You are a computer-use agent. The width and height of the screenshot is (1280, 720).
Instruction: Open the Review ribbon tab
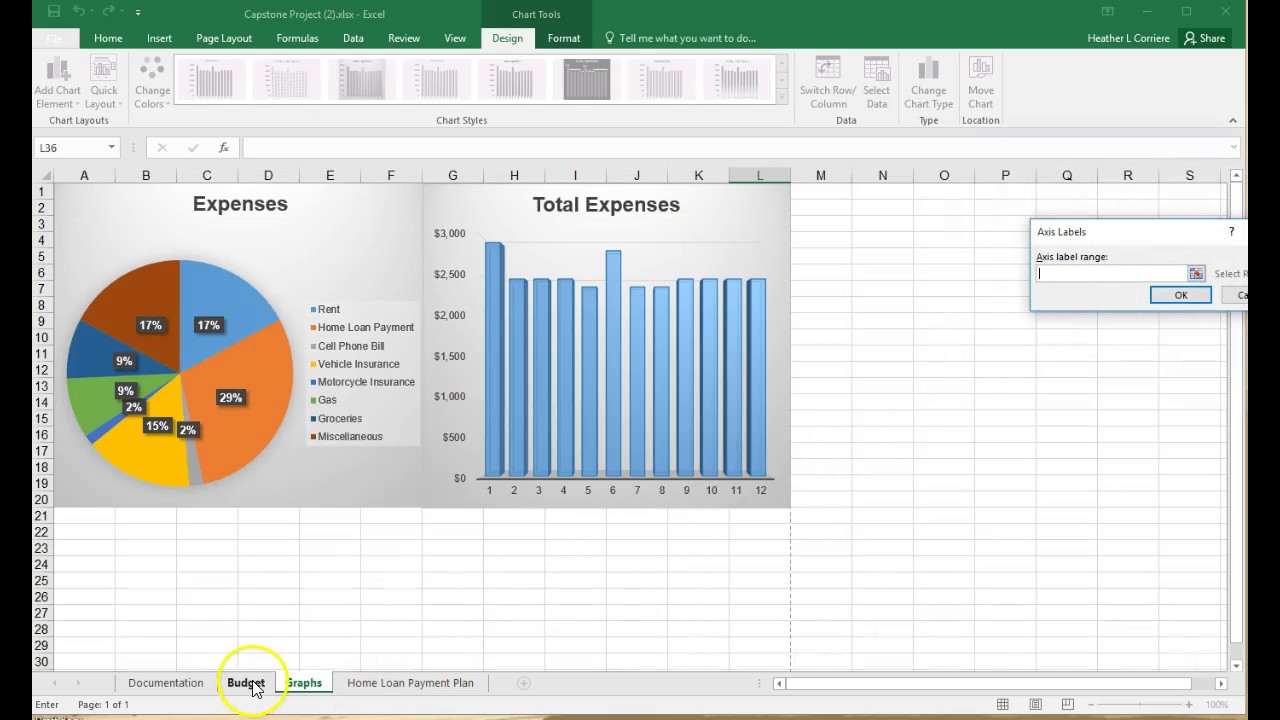404,38
